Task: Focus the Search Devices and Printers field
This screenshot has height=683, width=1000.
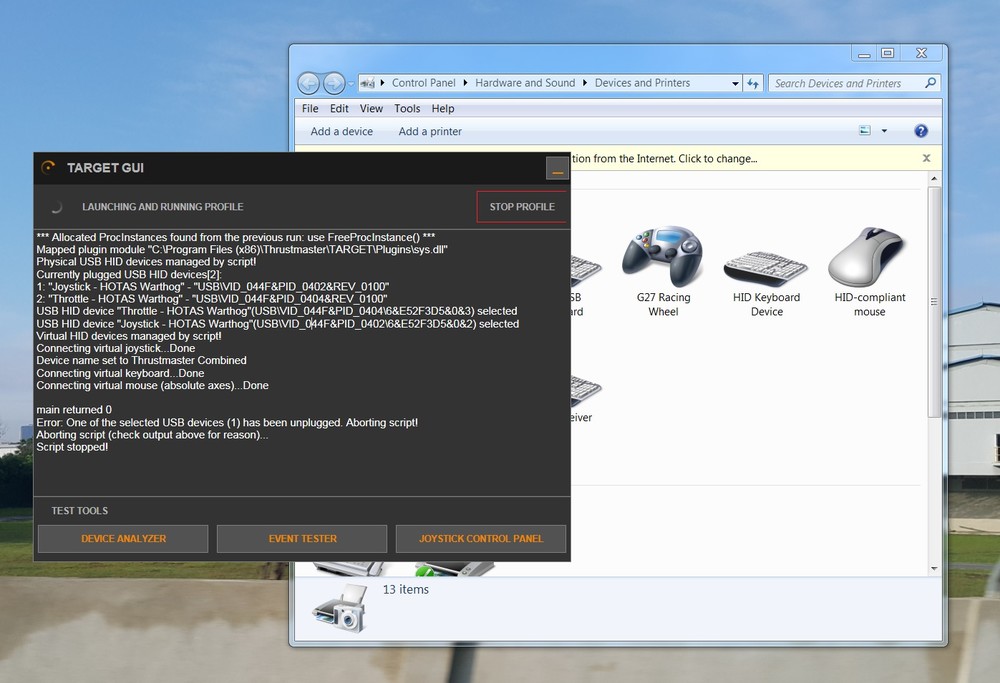Action: (855, 84)
